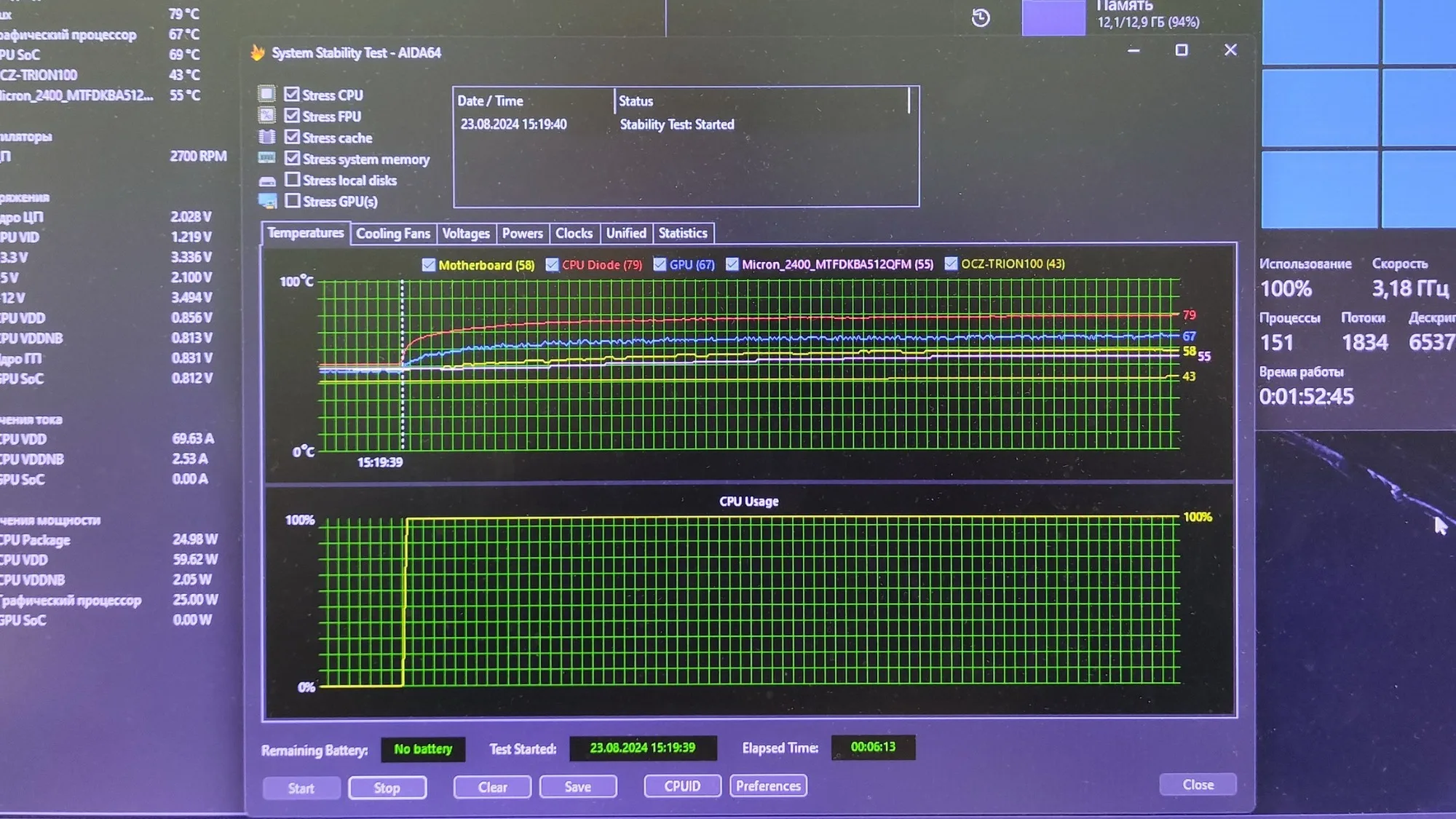The image size is (1456, 819).
Task: Click the Preferences button
Action: (767, 786)
